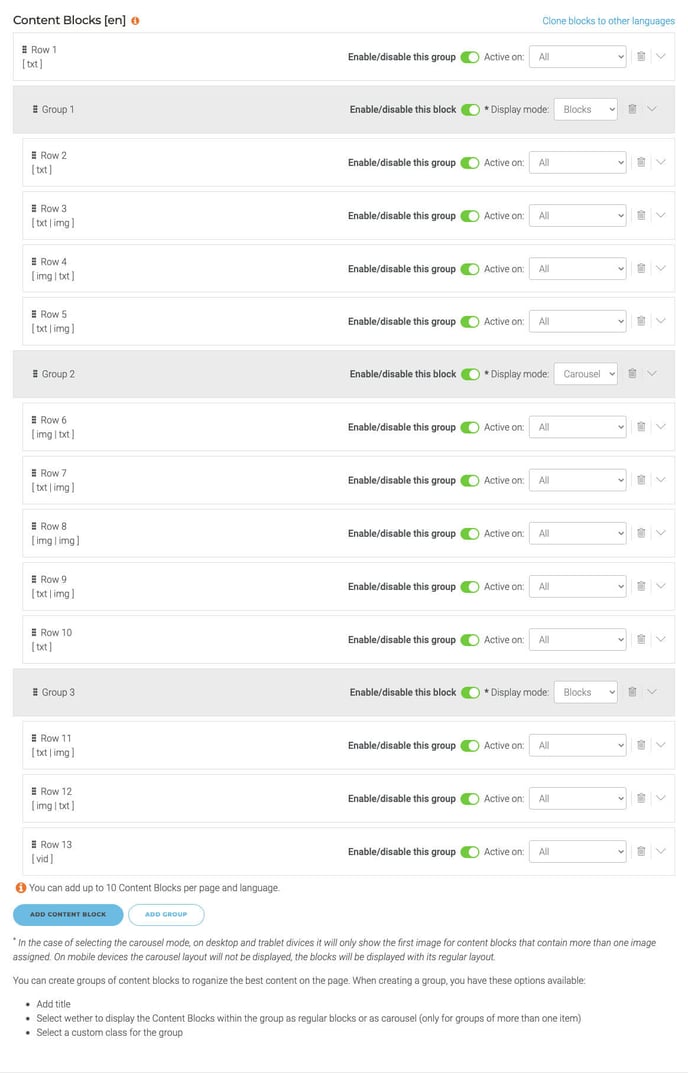Delete Row 1 using its trash icon
Viewport: 688px width, 1073px height.
(x=641, y=57)
